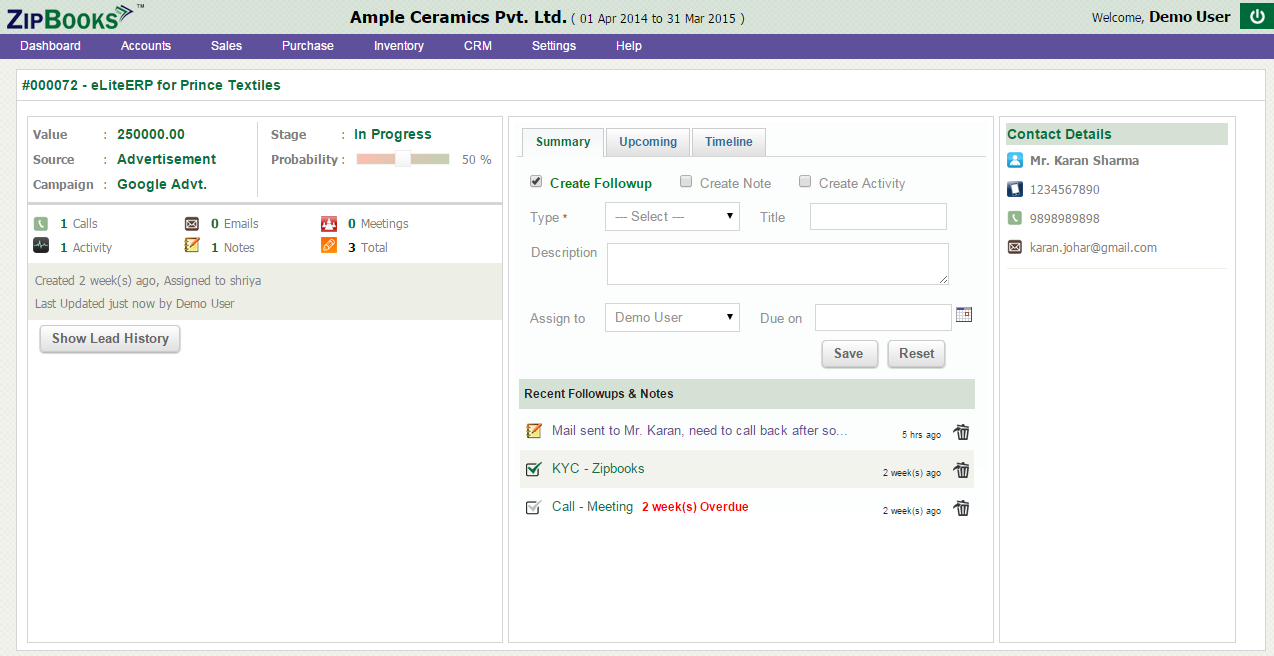The image size is (1274, 656).
Task: Click the Calls phone icon
Action: pyautogui.click(x=41, y=224)
